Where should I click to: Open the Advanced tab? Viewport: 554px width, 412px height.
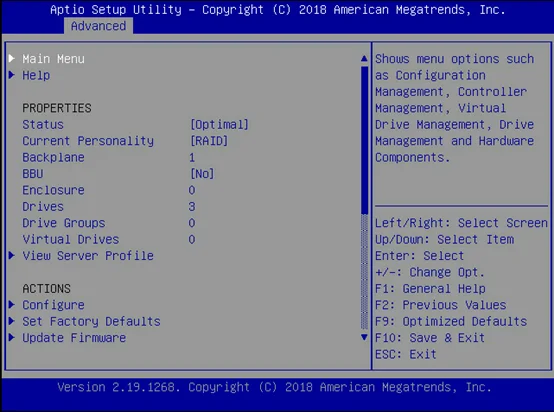[98, 26]
